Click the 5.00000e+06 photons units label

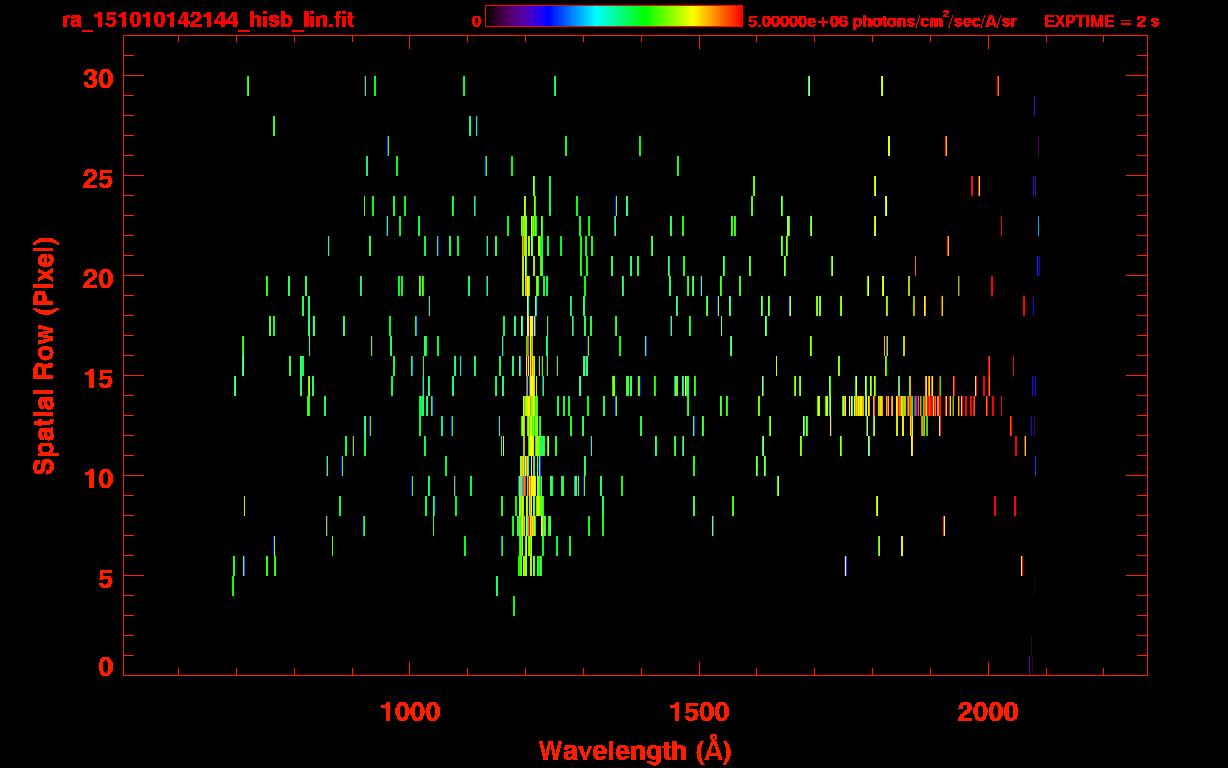[x=882, y=21]
